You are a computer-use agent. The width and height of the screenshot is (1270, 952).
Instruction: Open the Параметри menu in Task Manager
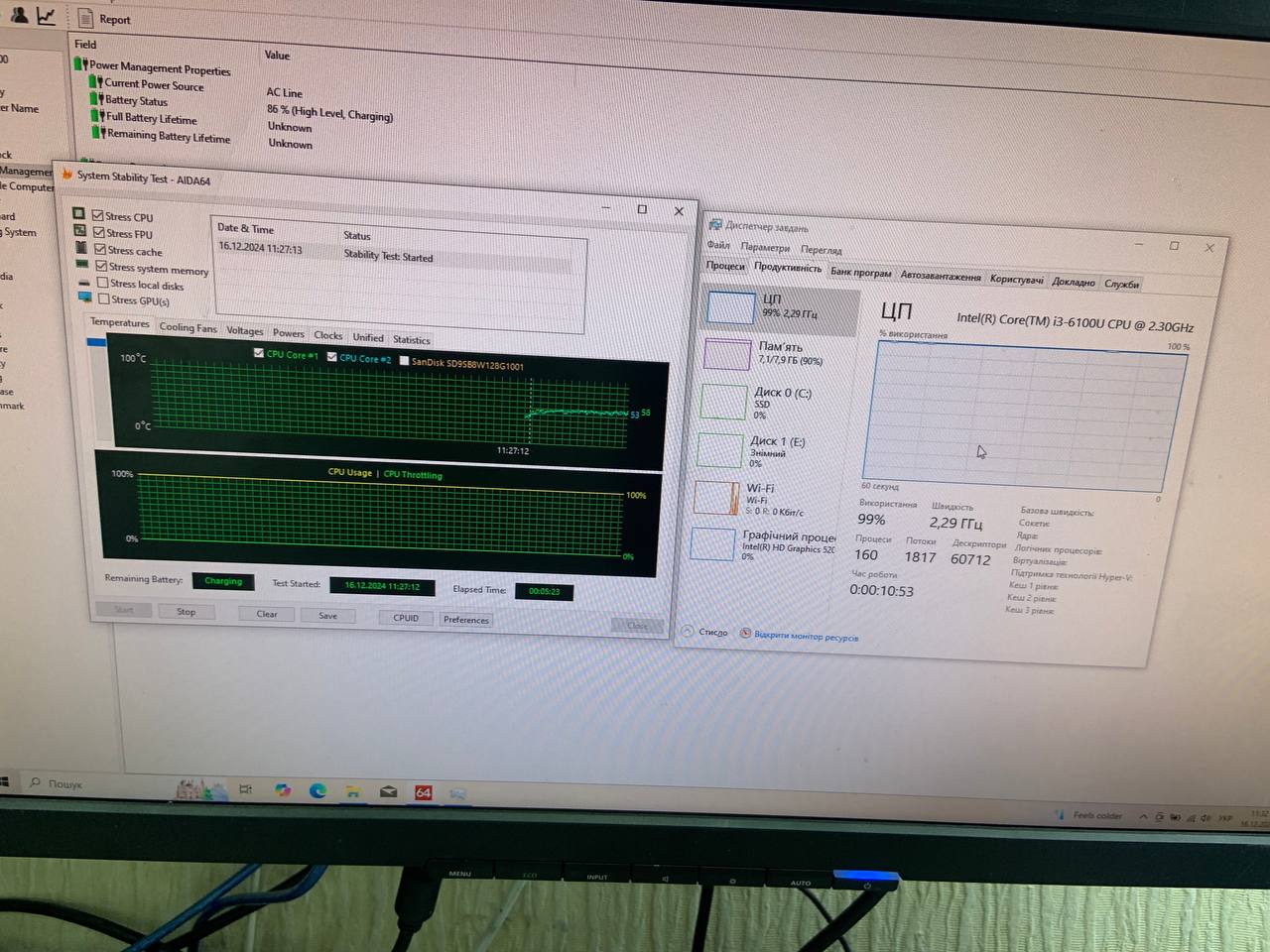tap(765, 248)
